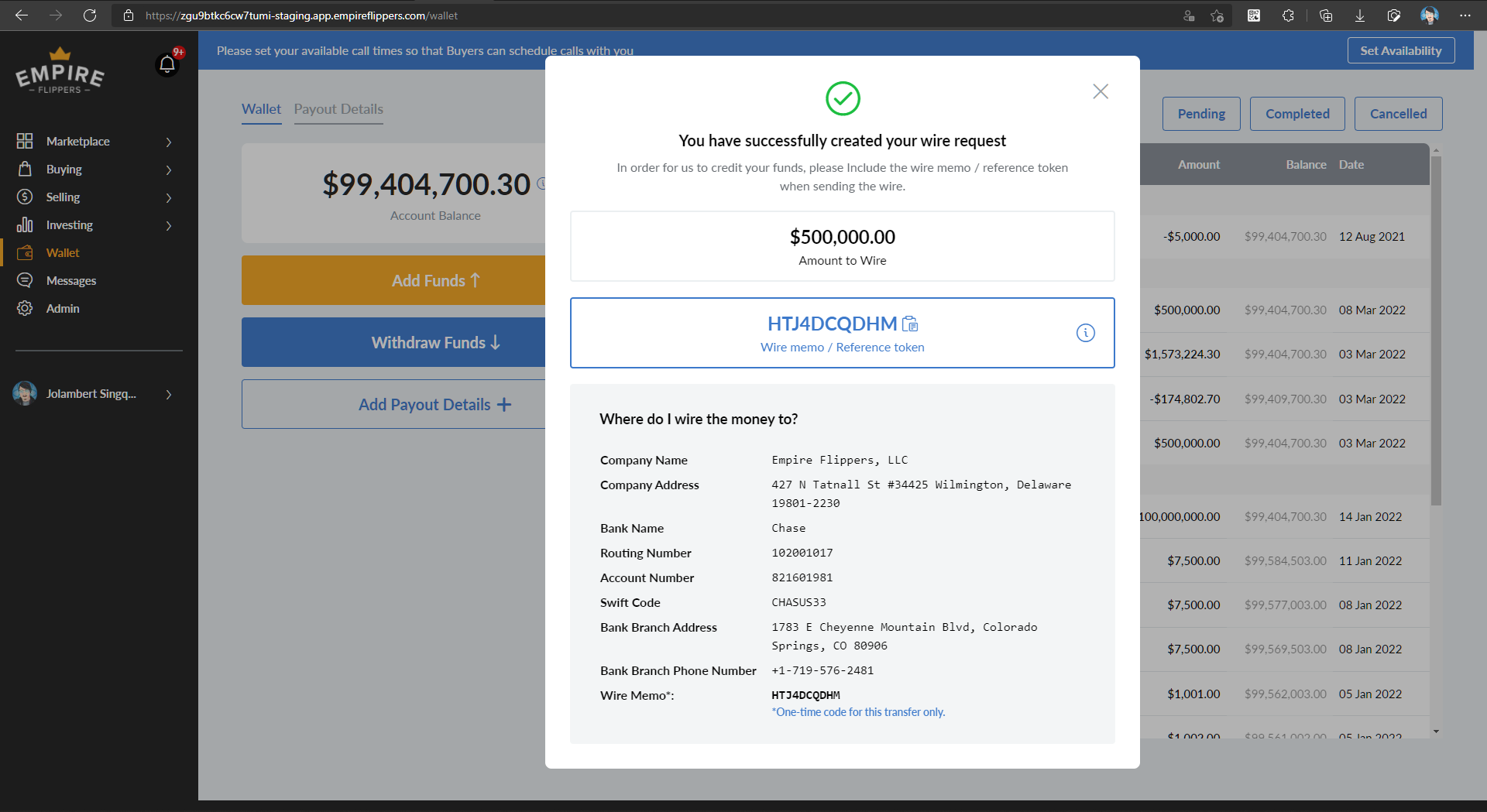Add page to favorites star icon
The image size is (1487, 812).
tap(1217, 15)
